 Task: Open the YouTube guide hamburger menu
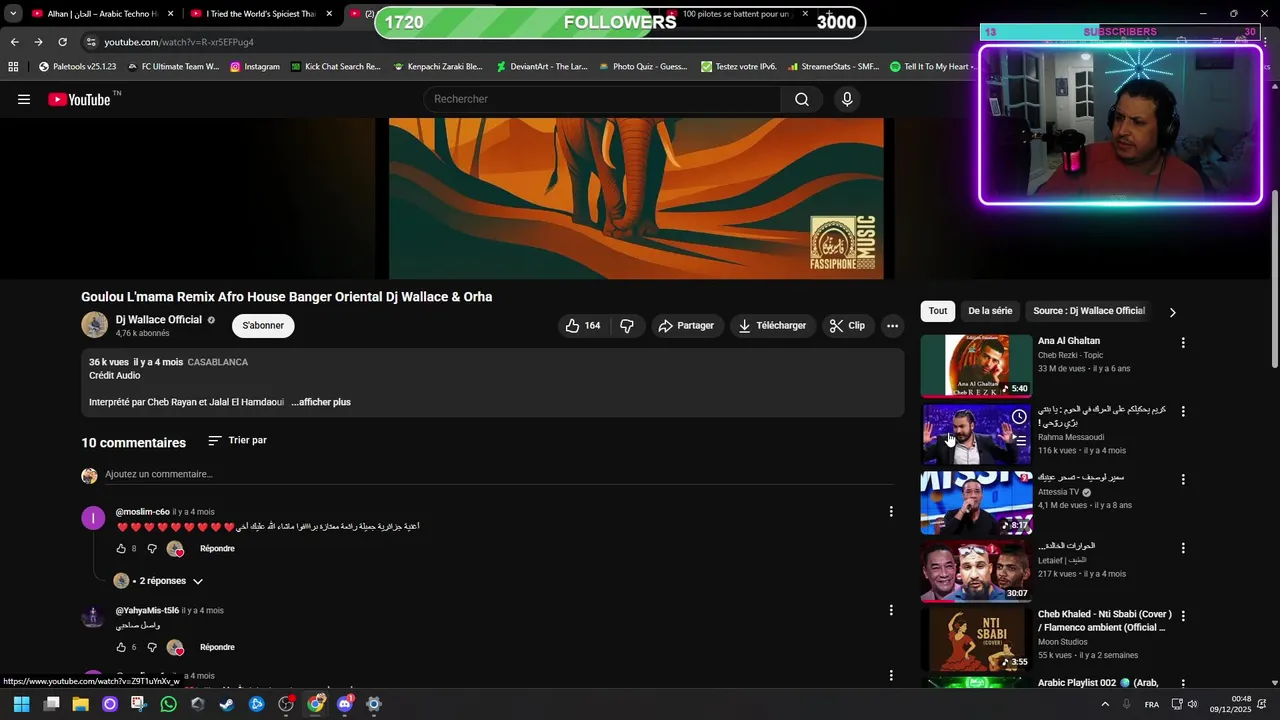click(24, 99)
